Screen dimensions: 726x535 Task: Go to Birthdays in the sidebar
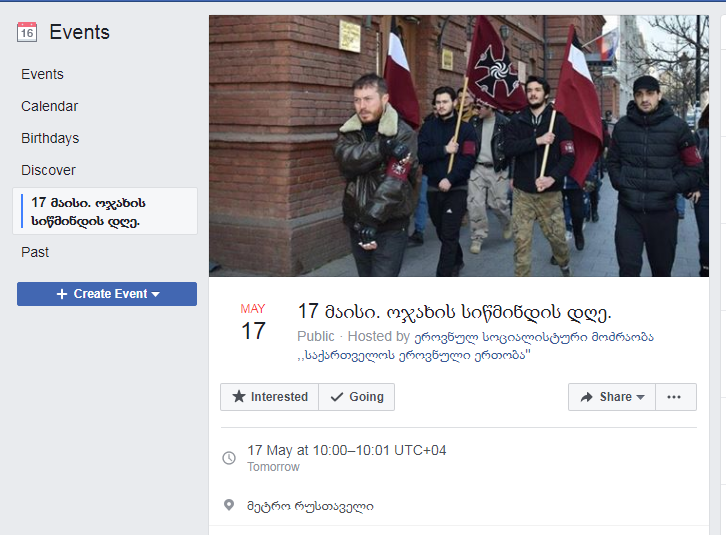pyautogui.click(x=50, y=138)
